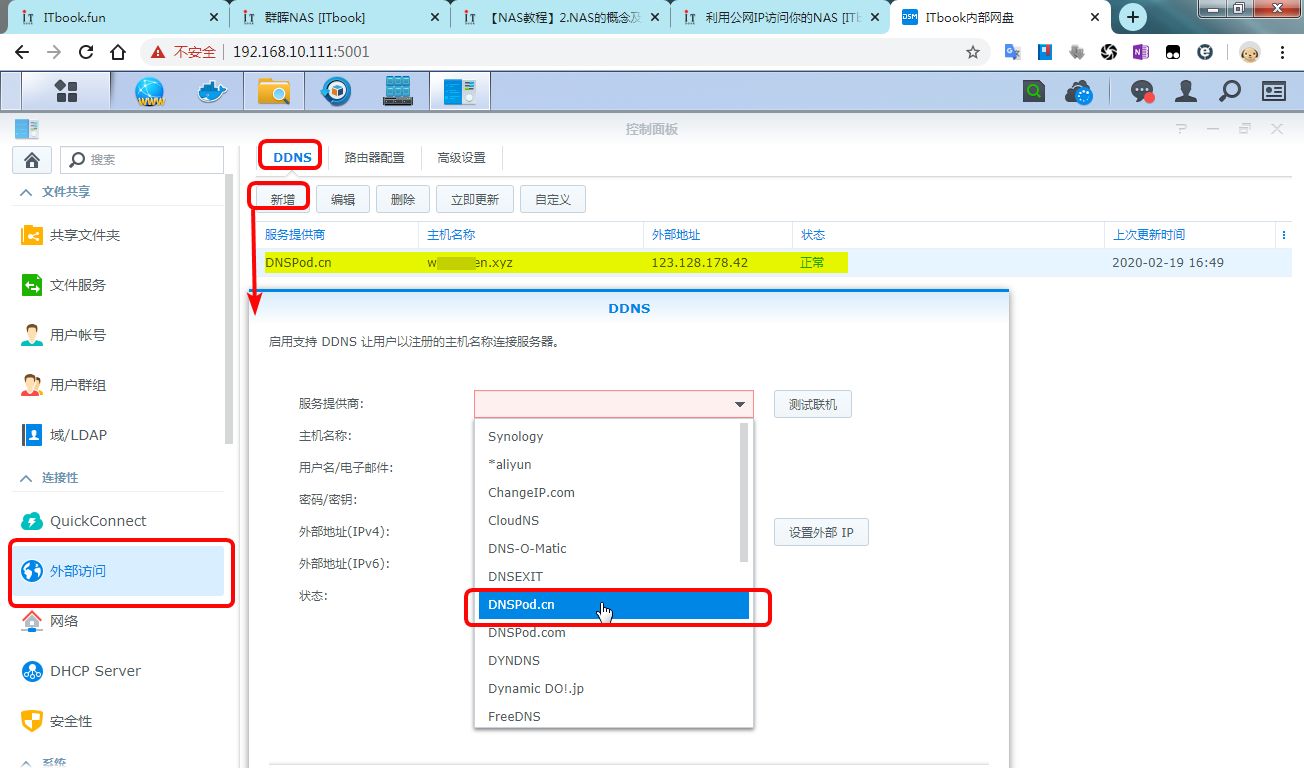Open 域/LDAP in sidebar

click(x=118, y=435)
